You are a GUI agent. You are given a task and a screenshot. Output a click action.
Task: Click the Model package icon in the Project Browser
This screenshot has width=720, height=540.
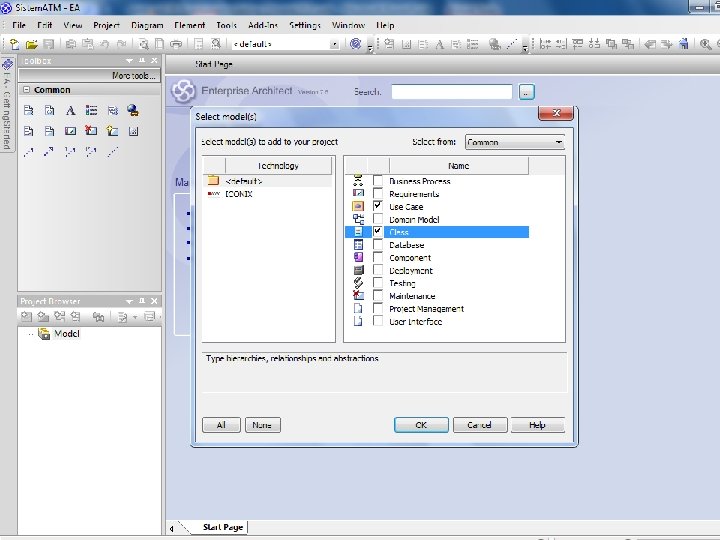tap(44, 334)
